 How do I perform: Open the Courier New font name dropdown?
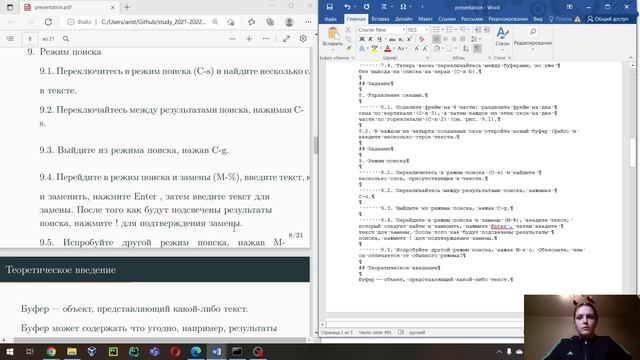click(x=404, y=30)
